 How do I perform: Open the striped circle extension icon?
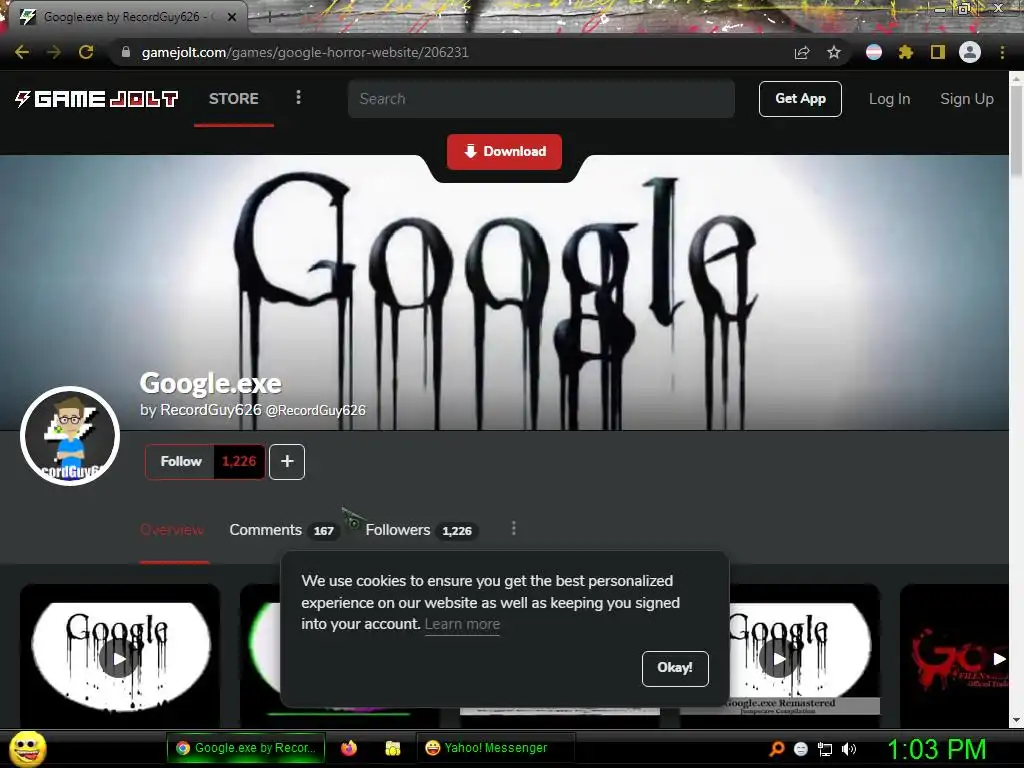874,52
